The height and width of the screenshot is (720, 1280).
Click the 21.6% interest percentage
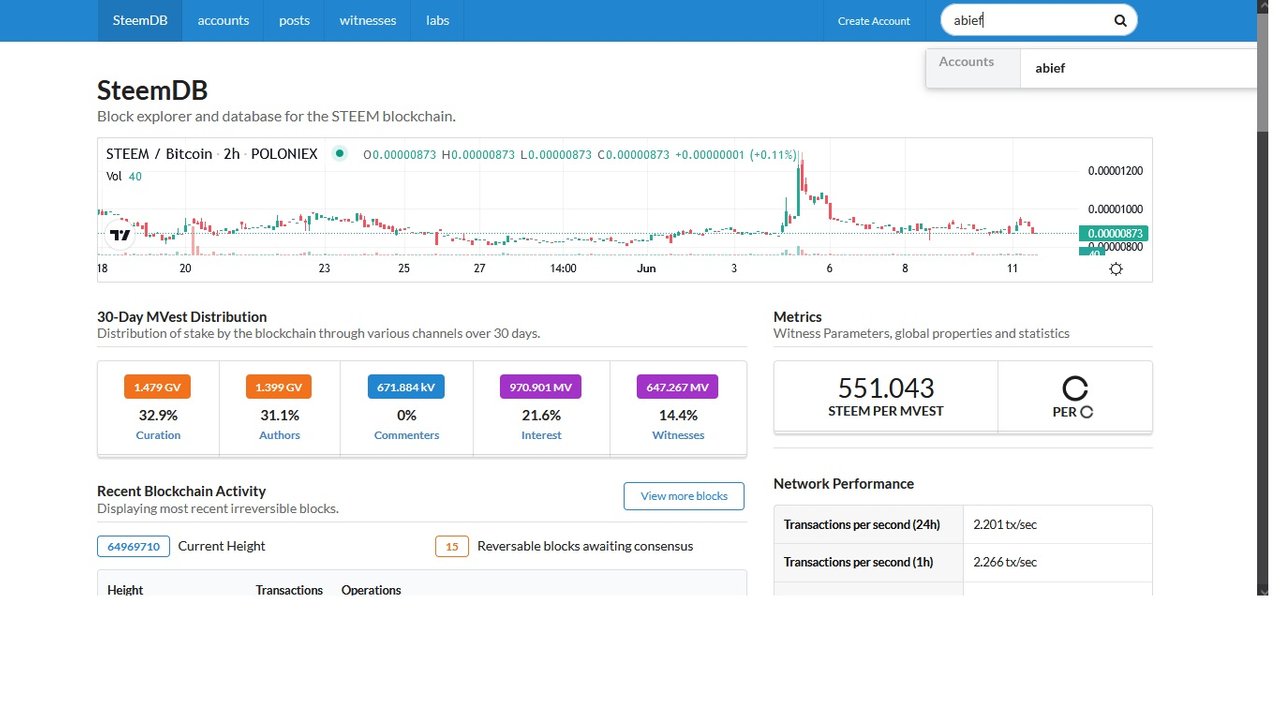pyautogui.click(x=541, y=415)
